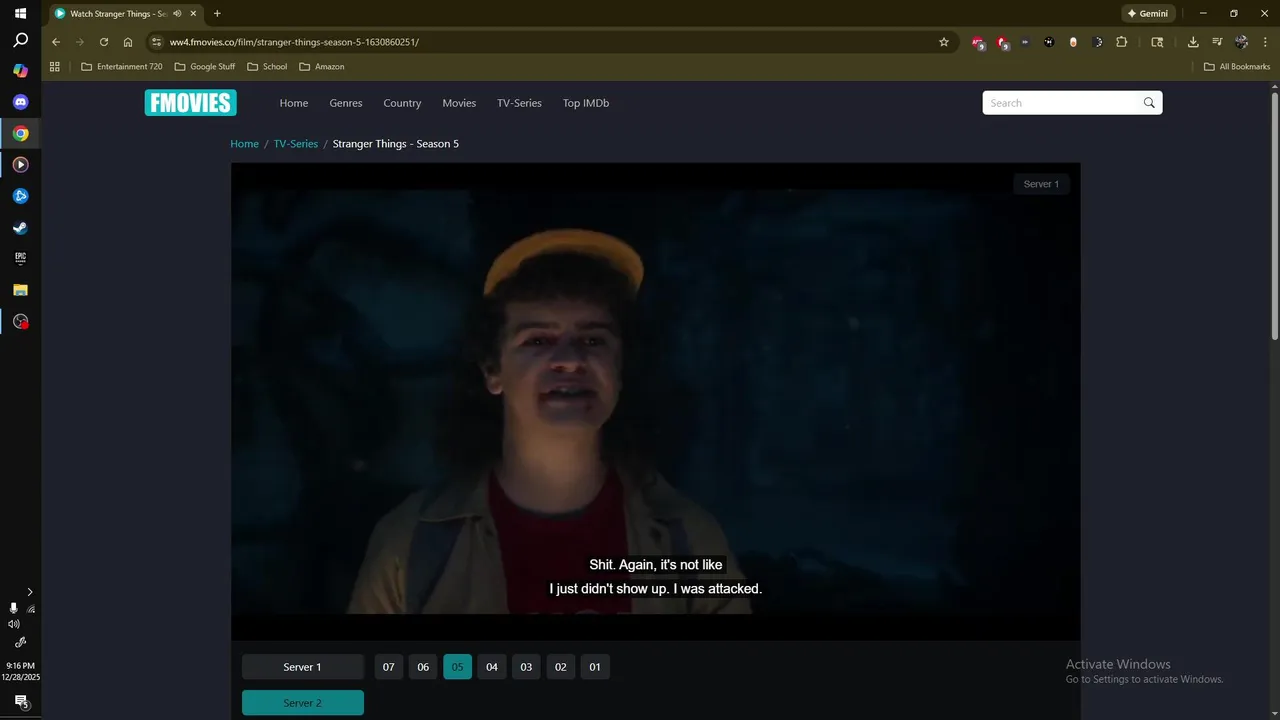
Task: Open the Google Stuff bookmark folder
Action: click(205, 67)
